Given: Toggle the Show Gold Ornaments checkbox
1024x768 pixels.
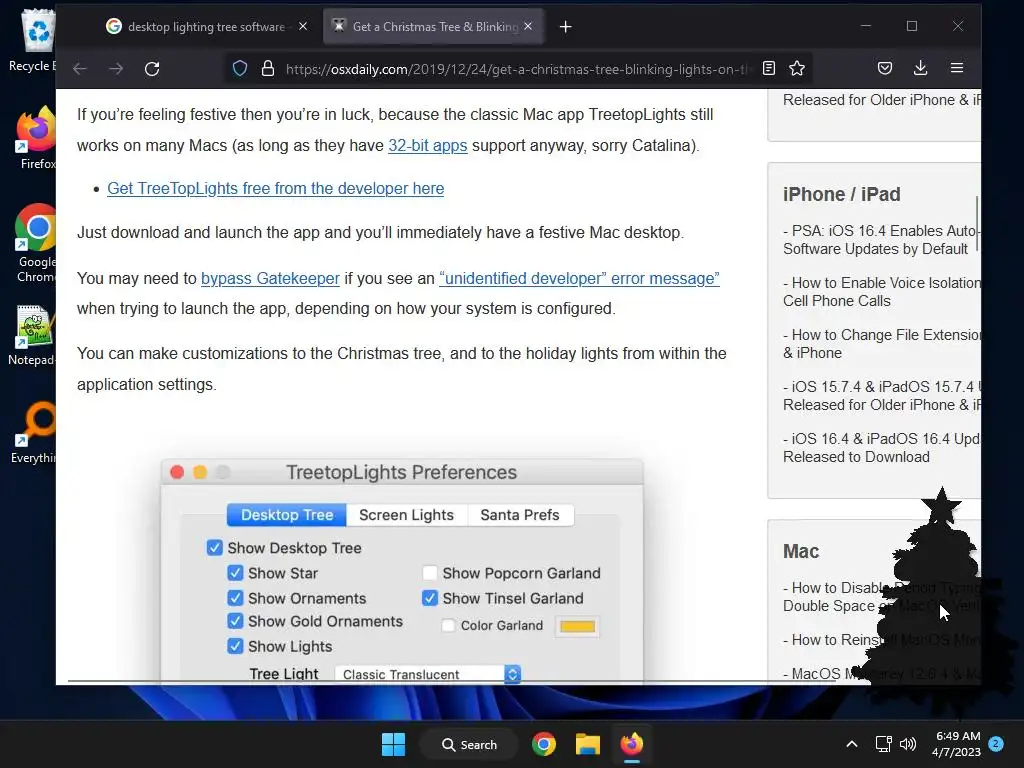Looking at the screenshot, I should (235, 620).
